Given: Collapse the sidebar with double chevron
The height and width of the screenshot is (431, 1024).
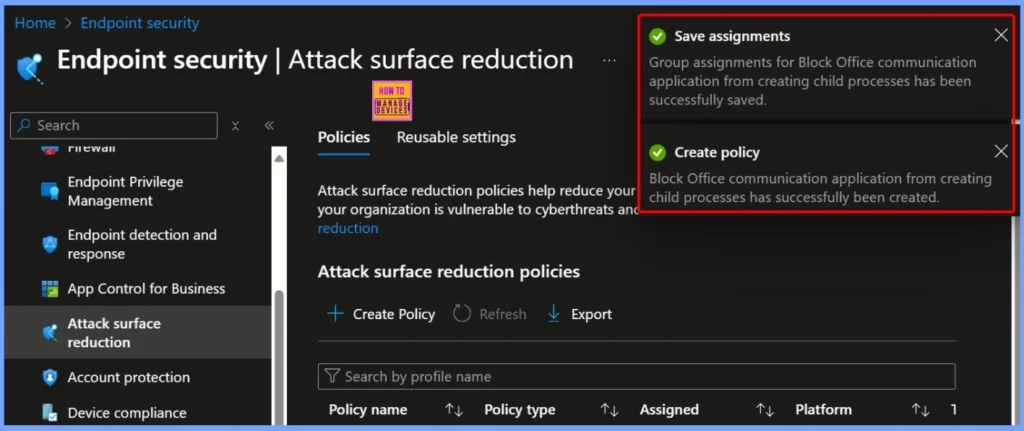Looking at the screenshot, I should pyautogui.click(x=268, y=126).
